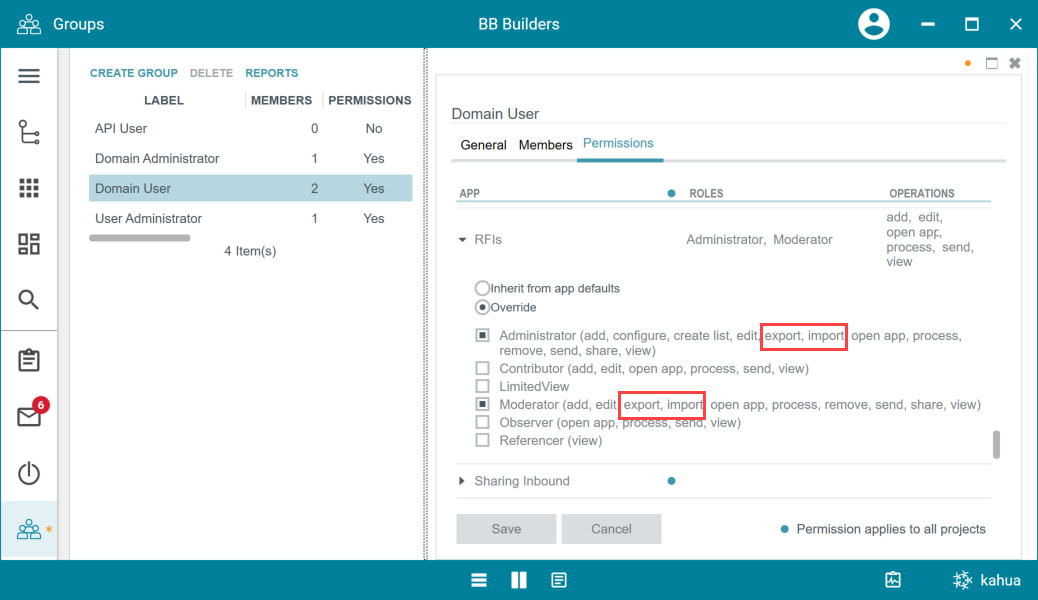The height and width of the screenshot is (600, 1038).
Task: Switch to split view layout icon
Action: [x=519, y=580]
